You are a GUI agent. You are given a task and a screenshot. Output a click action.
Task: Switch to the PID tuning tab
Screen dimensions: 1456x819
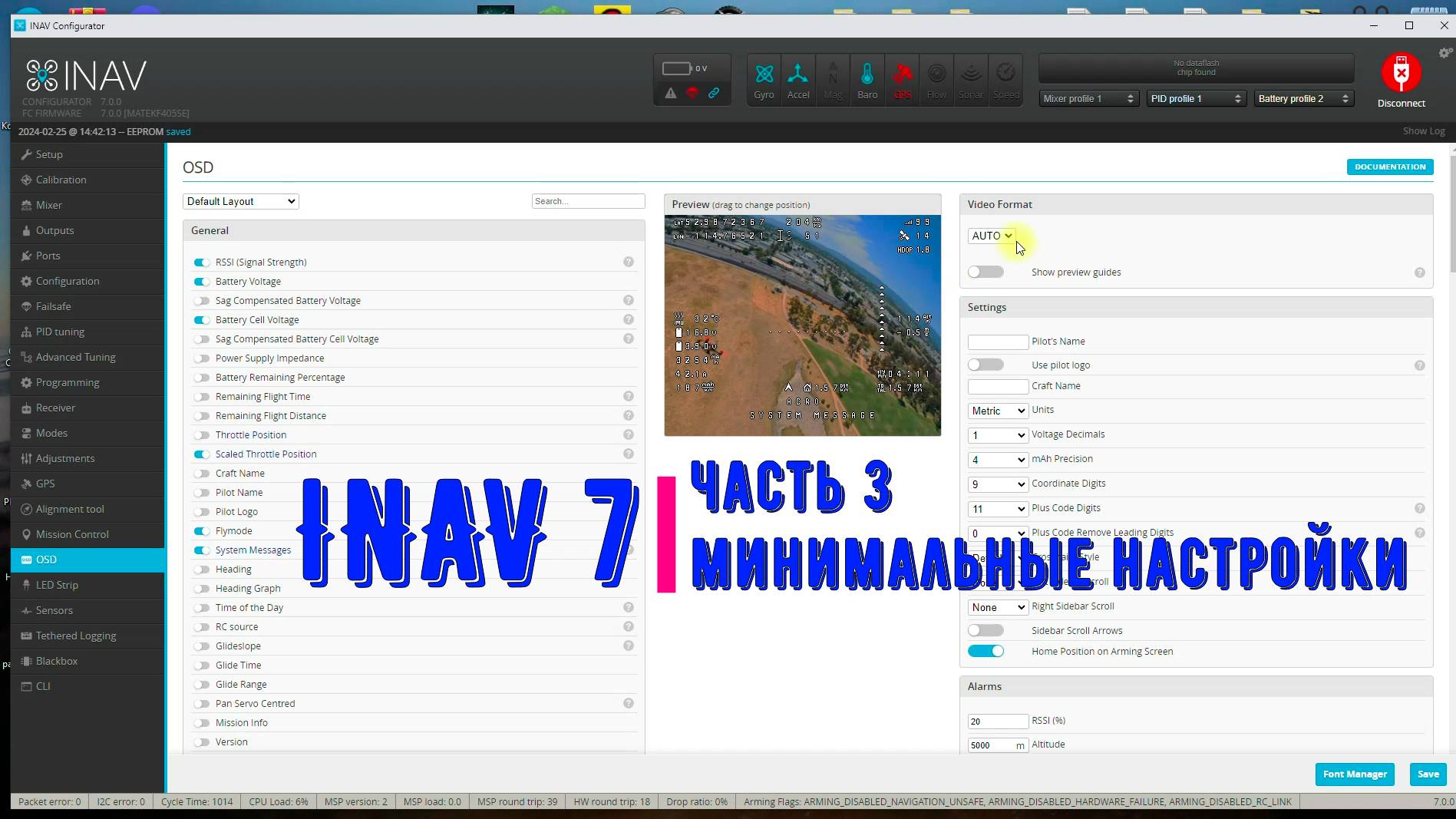(x=87, y=332)
